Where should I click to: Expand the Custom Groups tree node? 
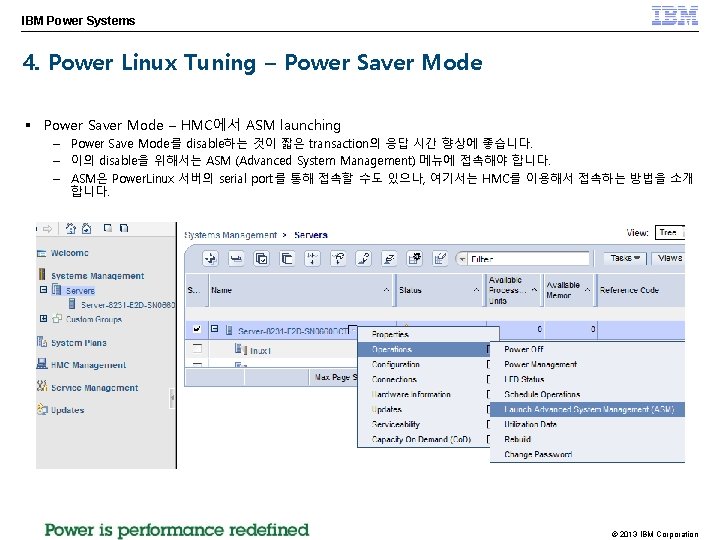43,318
